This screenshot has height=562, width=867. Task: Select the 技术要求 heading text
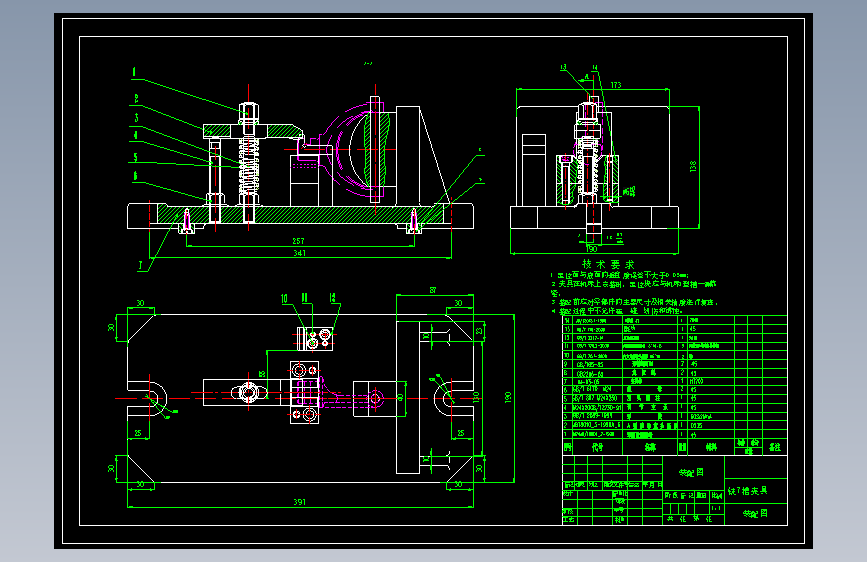click(608, 264)
